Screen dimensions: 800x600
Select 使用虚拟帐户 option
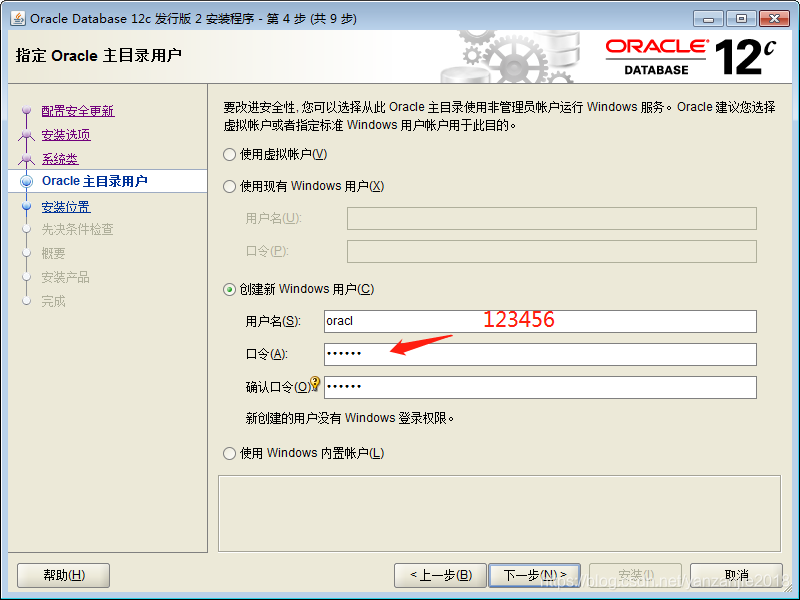tap(229, 153)
